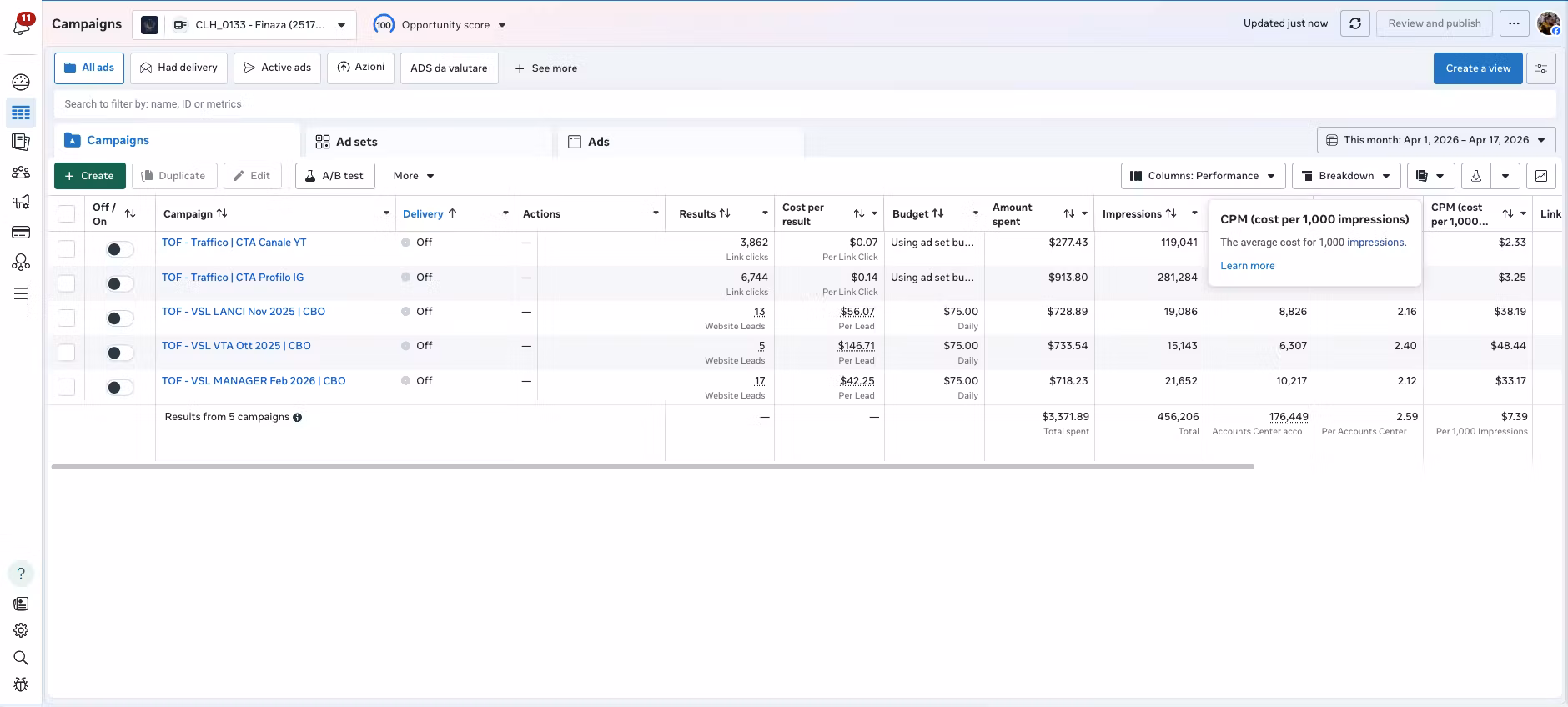Viewport: 1568px width, 707px height.
Task: Switch to the Azioni view
Action: [x=360, y=68]
